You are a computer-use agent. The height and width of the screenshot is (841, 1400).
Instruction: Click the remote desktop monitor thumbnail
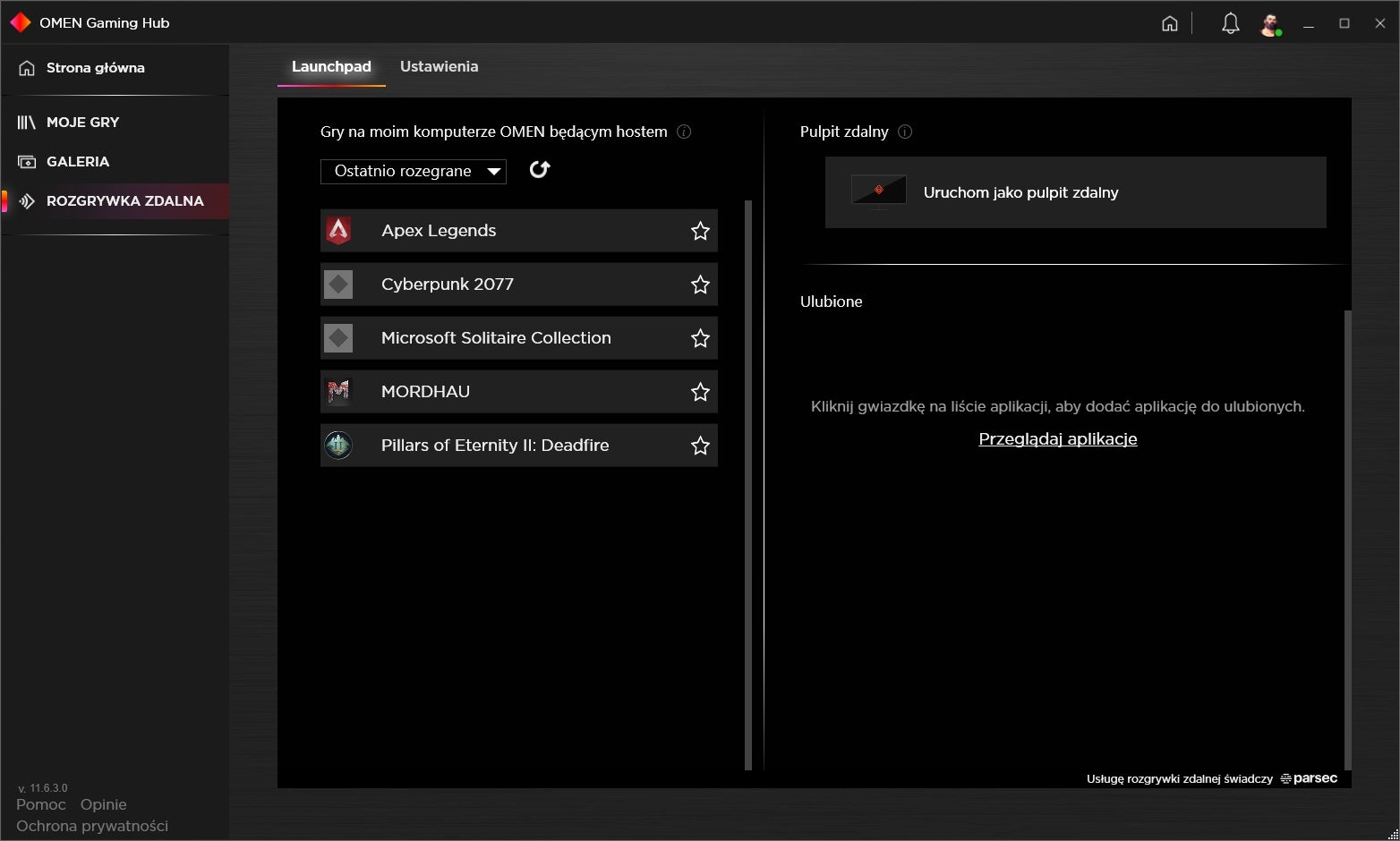click(878, 192)
